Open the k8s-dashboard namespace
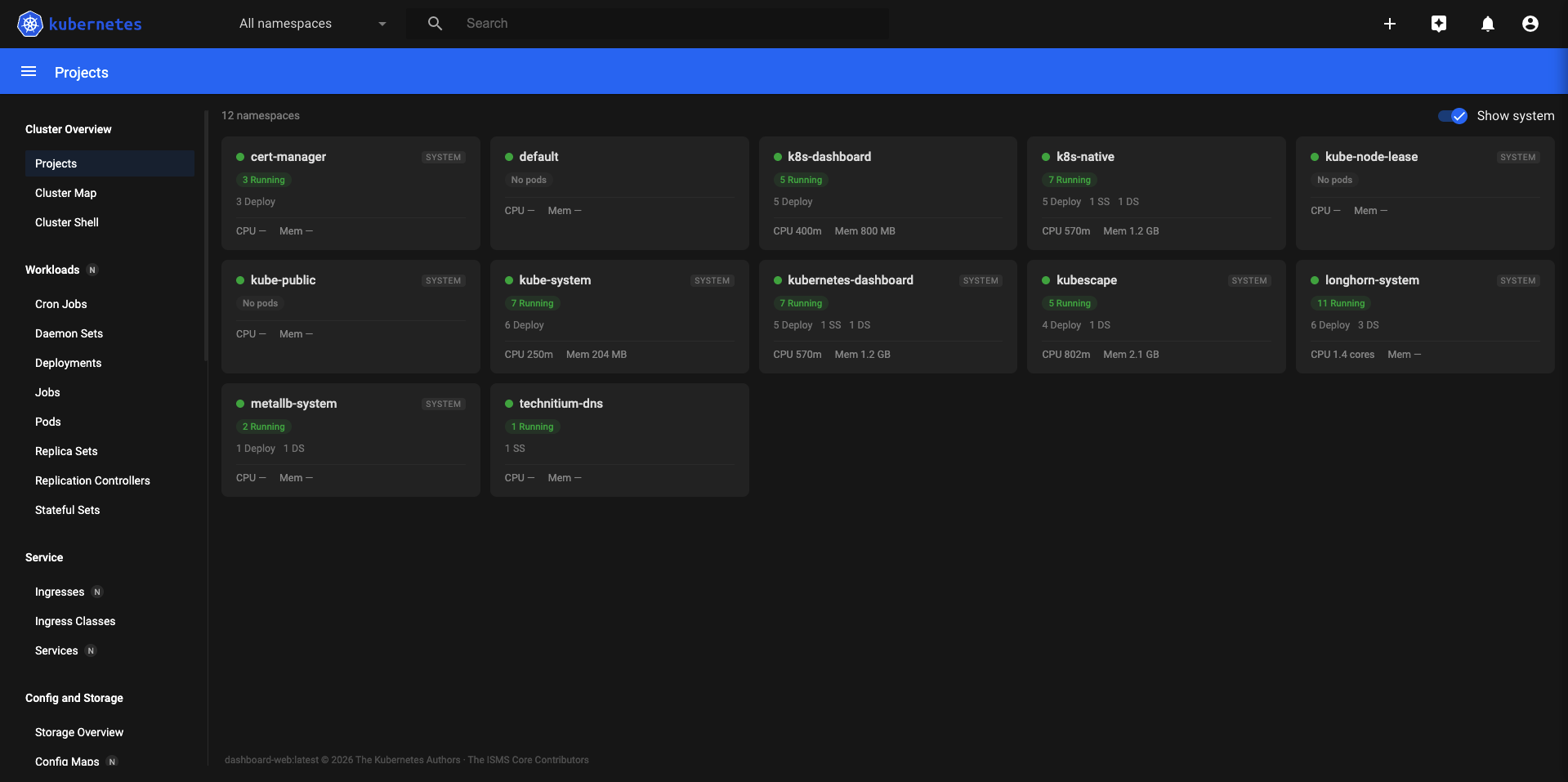This screenshot has height=782, width=1568. [888, 193]
